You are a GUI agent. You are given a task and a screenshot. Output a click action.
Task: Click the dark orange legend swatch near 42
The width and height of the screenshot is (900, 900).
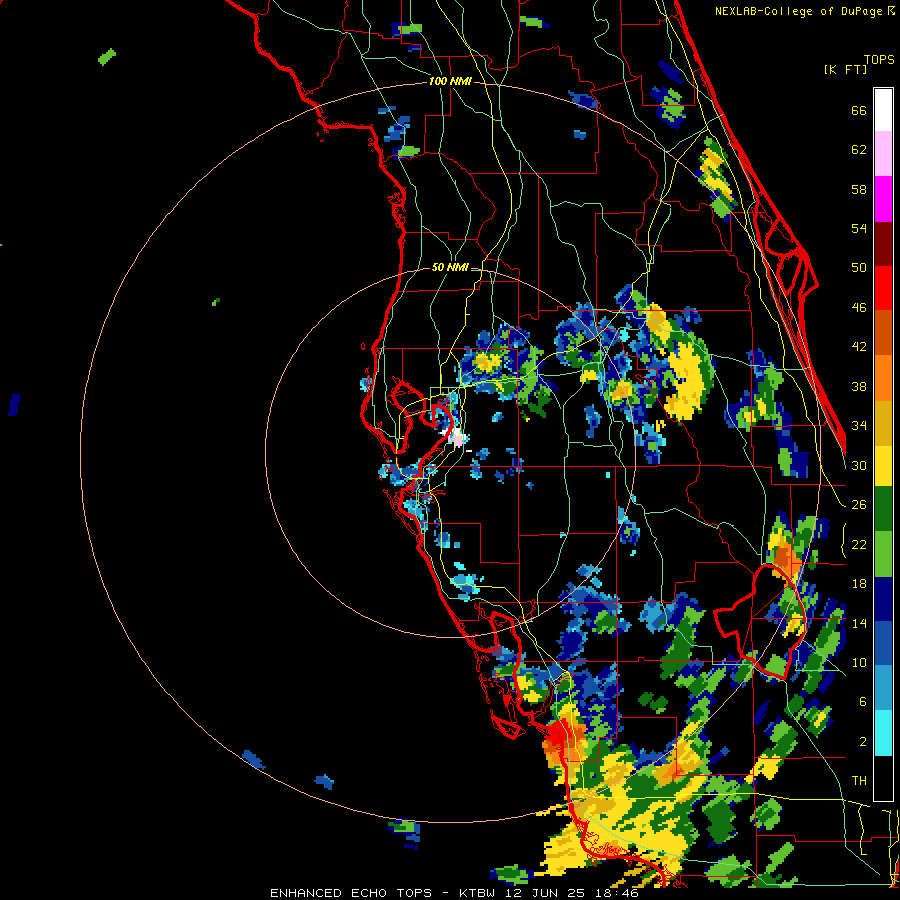point(883,332)
